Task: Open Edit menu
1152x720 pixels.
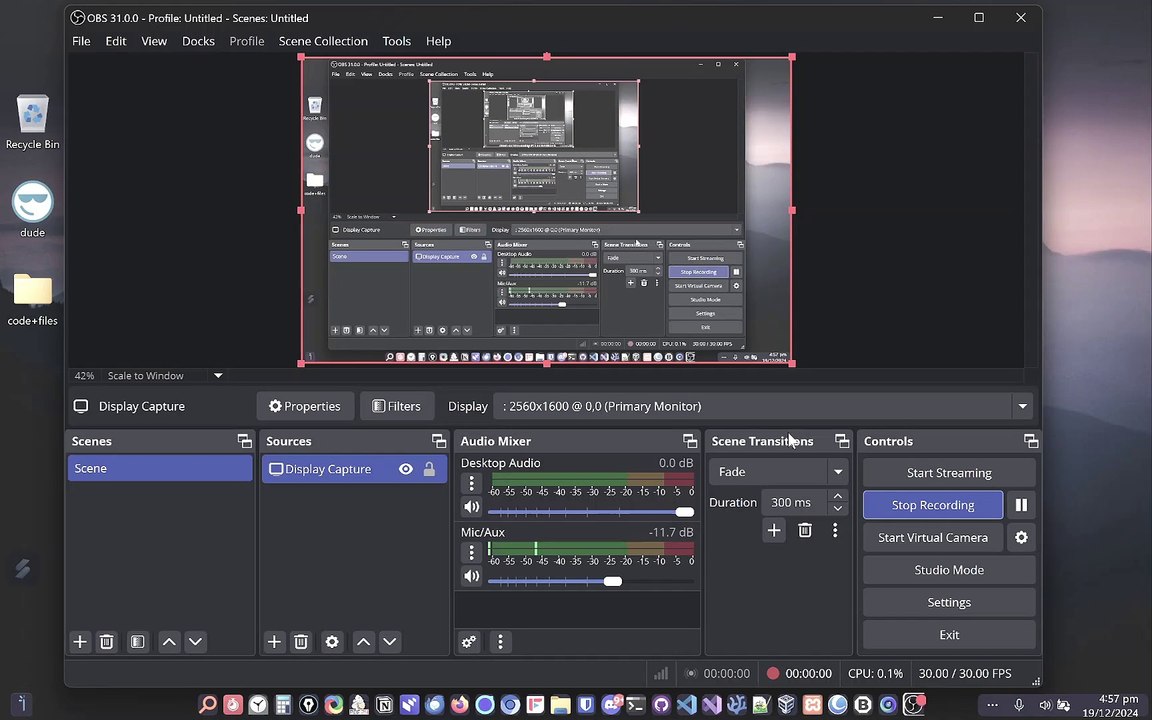Action: (116, 41)
